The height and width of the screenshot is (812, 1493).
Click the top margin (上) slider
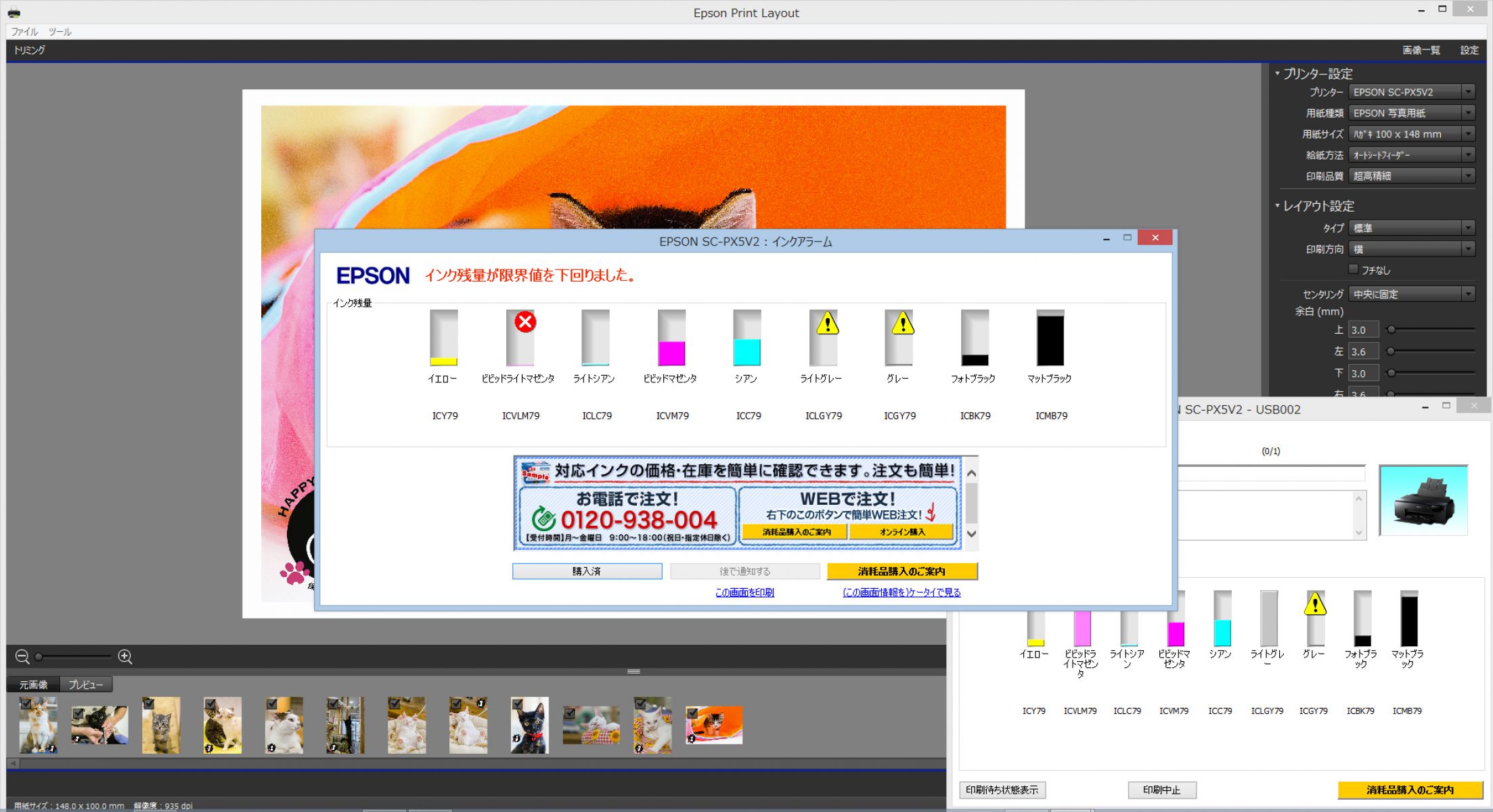[x=1431, y=330]
